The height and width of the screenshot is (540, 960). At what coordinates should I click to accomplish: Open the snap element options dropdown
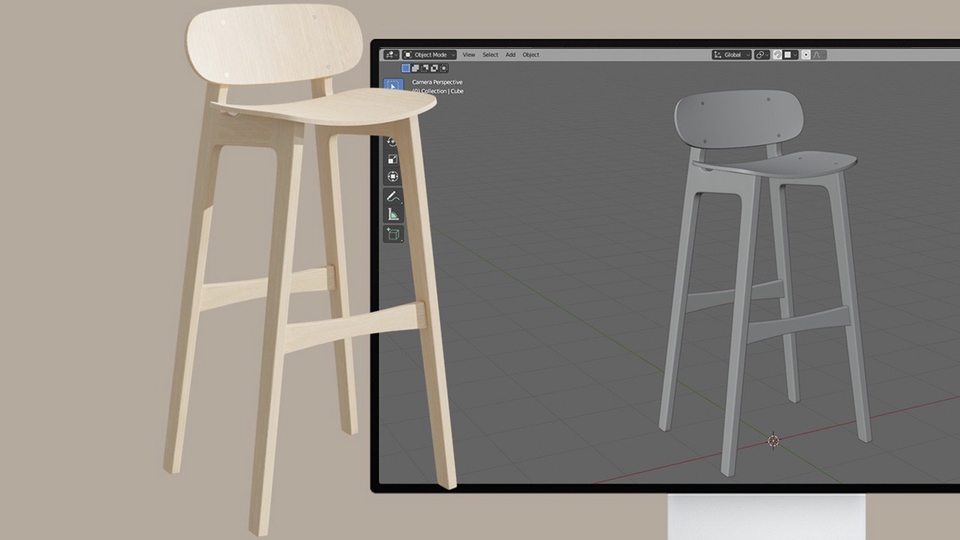click(790, 54)
